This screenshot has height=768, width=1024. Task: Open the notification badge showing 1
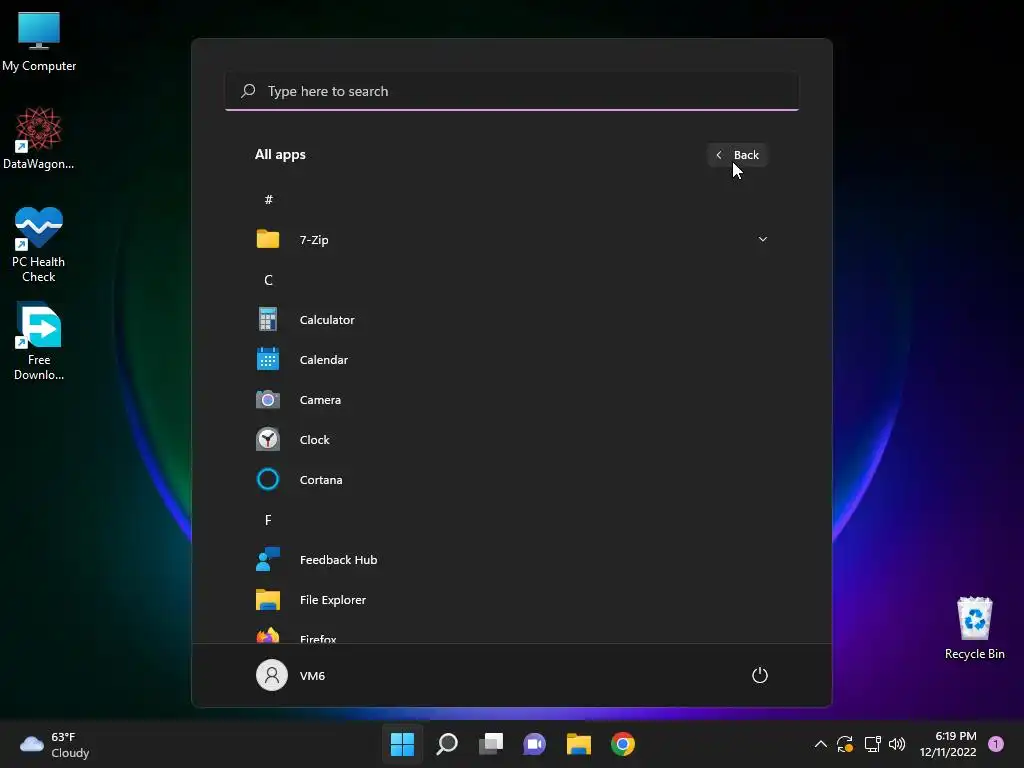coord(996,744)
